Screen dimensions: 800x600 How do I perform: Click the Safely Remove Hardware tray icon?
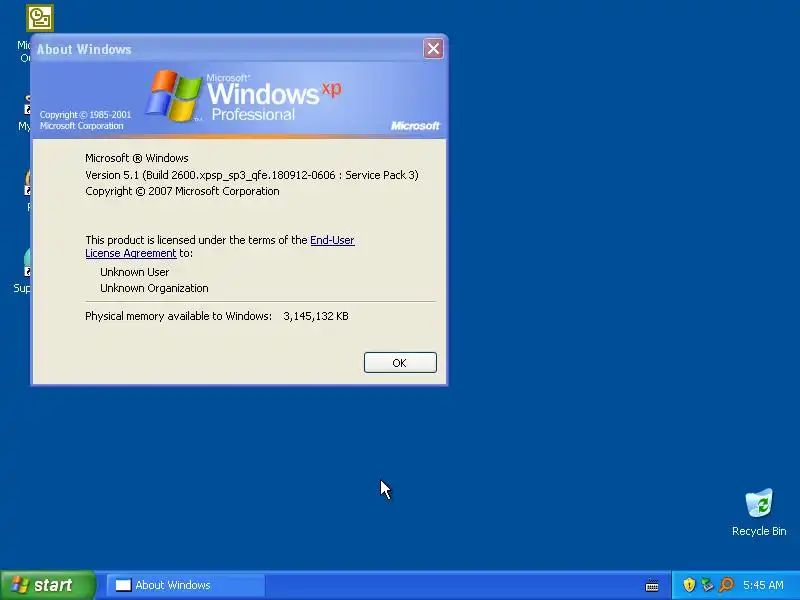click(707, 585)
